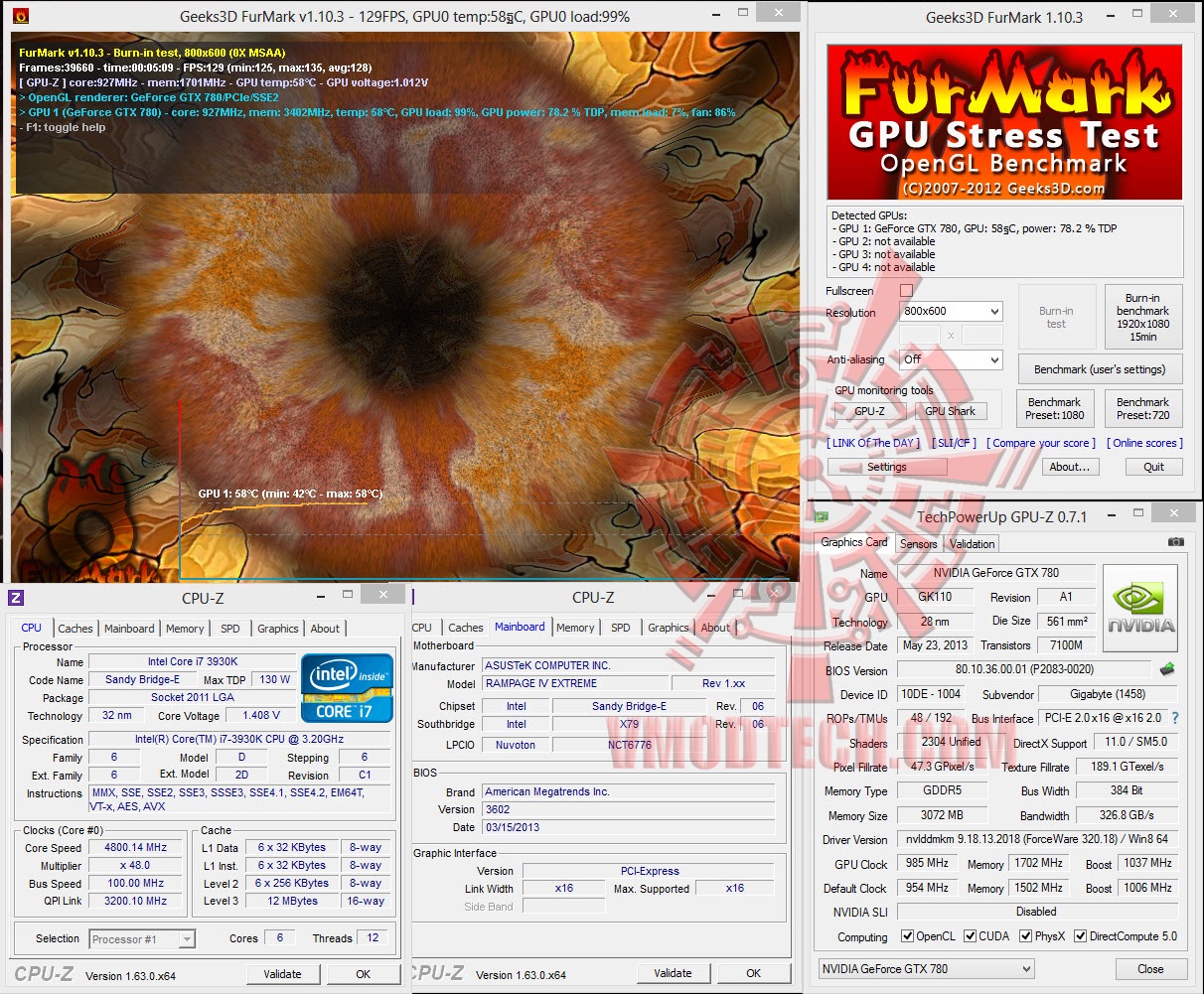
Task: Click Compare your score link
Action: click(x=1041, y=443)
